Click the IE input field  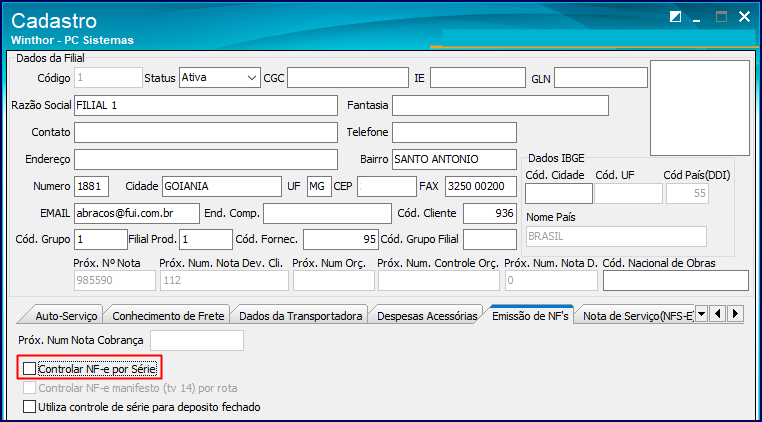pyautogui.click(x=478, y=78)
